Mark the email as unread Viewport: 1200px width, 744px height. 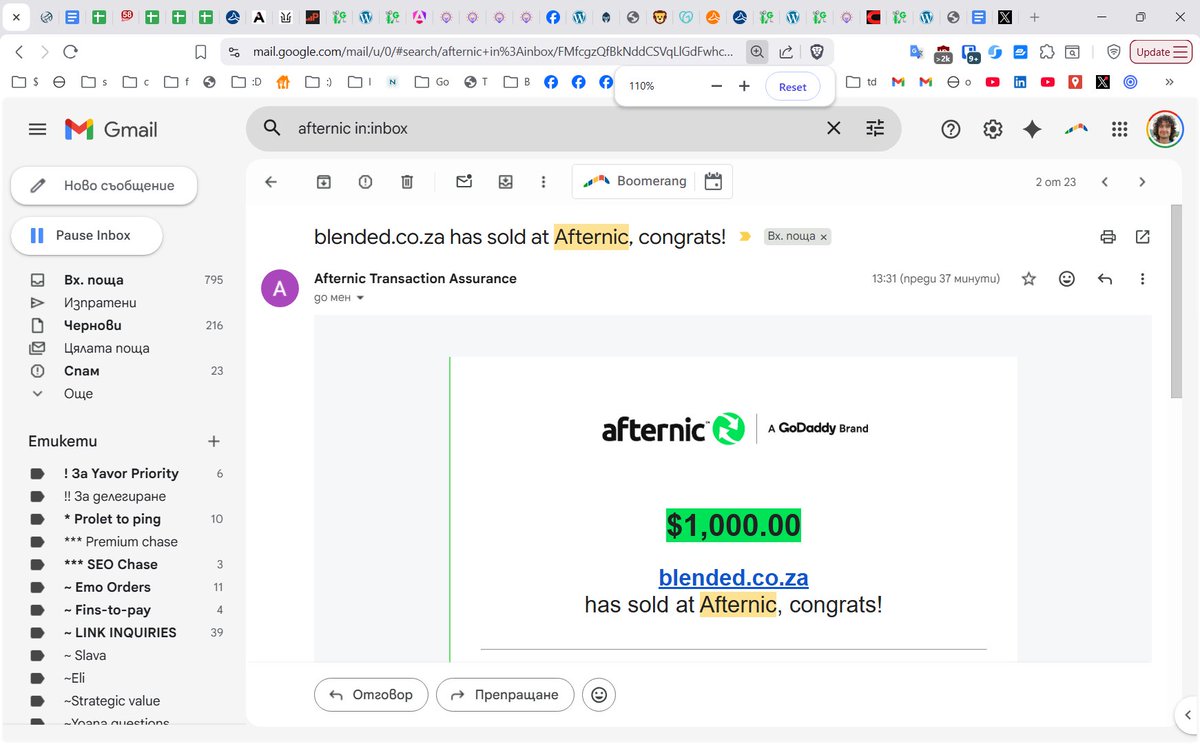point(464,182)
